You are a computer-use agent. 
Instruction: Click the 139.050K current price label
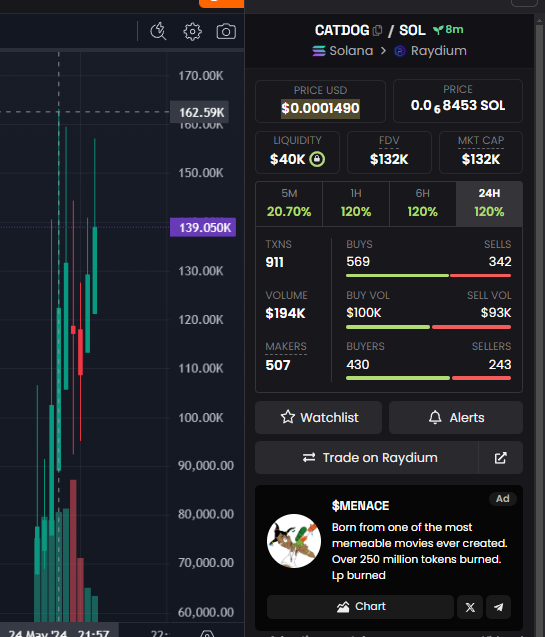click(203, 228)
